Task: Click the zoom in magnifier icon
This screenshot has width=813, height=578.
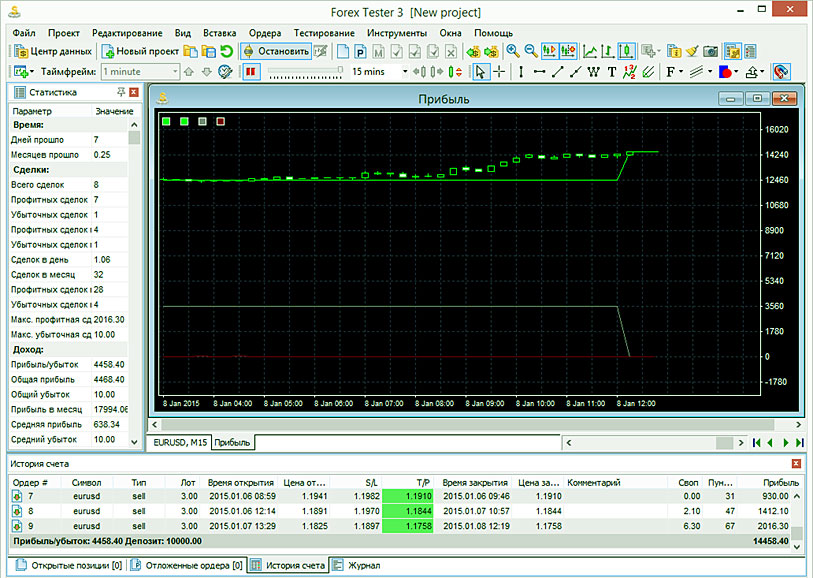Action: pos(512,51)
